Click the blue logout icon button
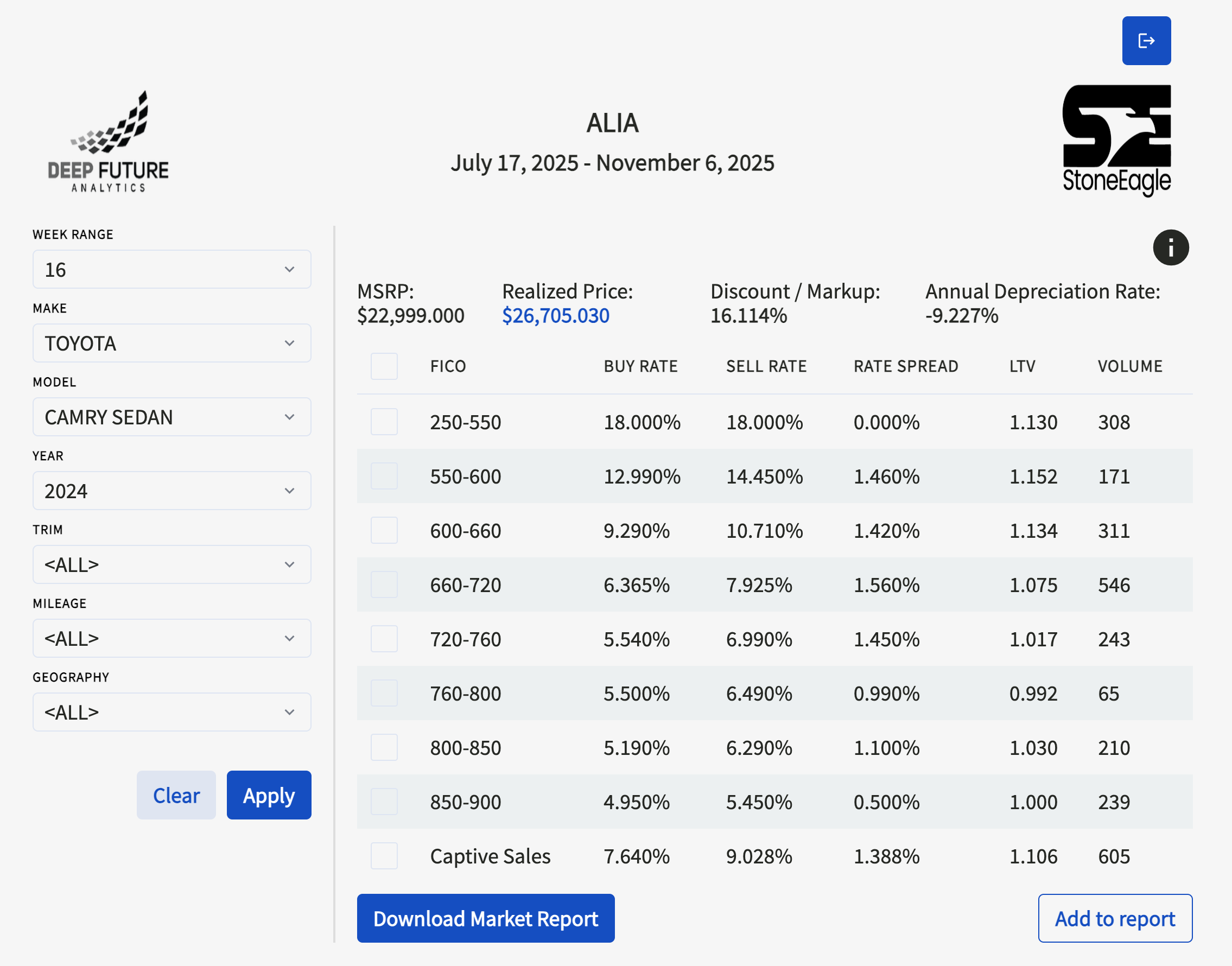 (x=1146, y=41)
